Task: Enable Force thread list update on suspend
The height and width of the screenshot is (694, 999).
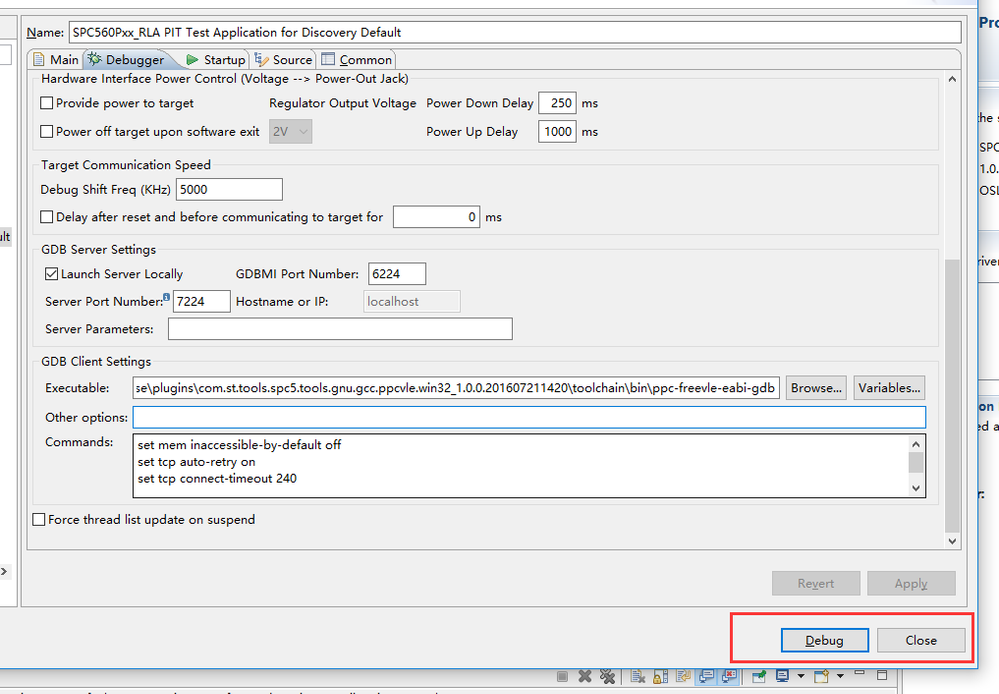Action: (x=39, y=520)
